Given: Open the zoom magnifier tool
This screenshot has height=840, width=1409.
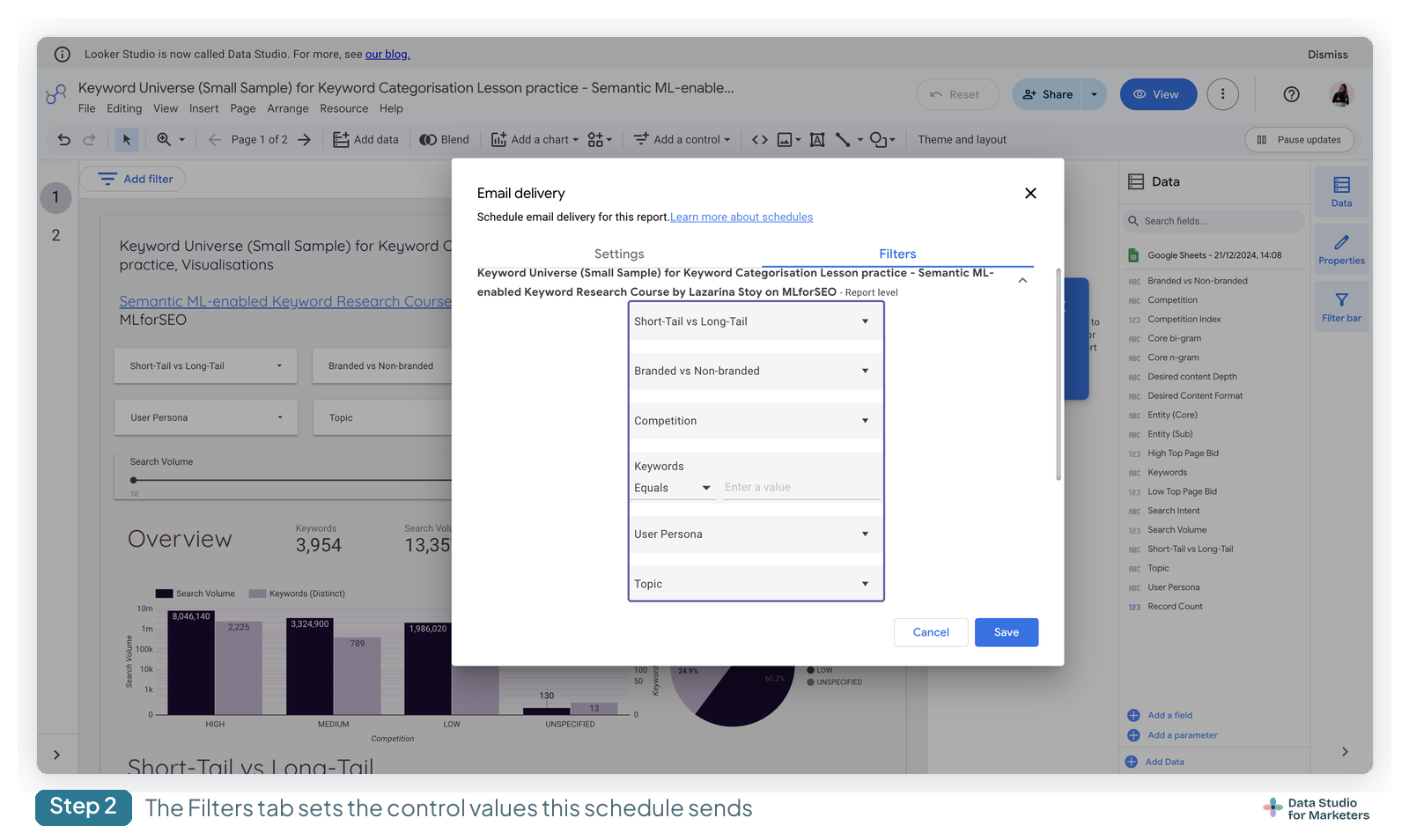Looking at the screenshot, I should pyautogui.click(x=164, y=140).
